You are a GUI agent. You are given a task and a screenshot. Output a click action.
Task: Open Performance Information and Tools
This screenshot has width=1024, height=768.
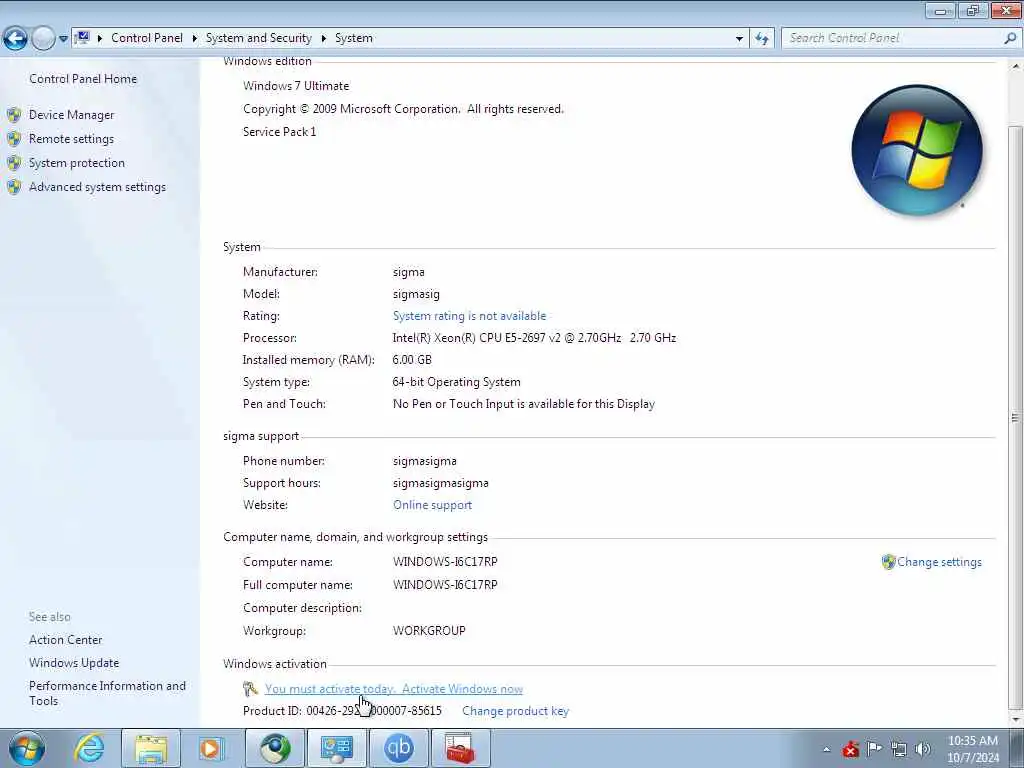coord(107,693)
